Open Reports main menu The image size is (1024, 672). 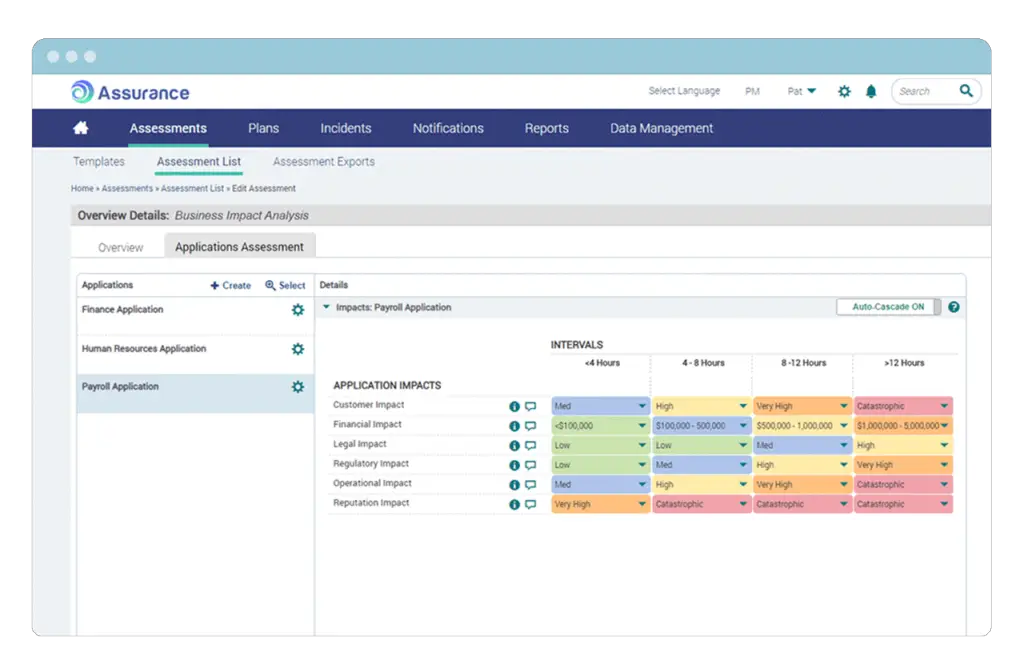click(x=547, y=129)
